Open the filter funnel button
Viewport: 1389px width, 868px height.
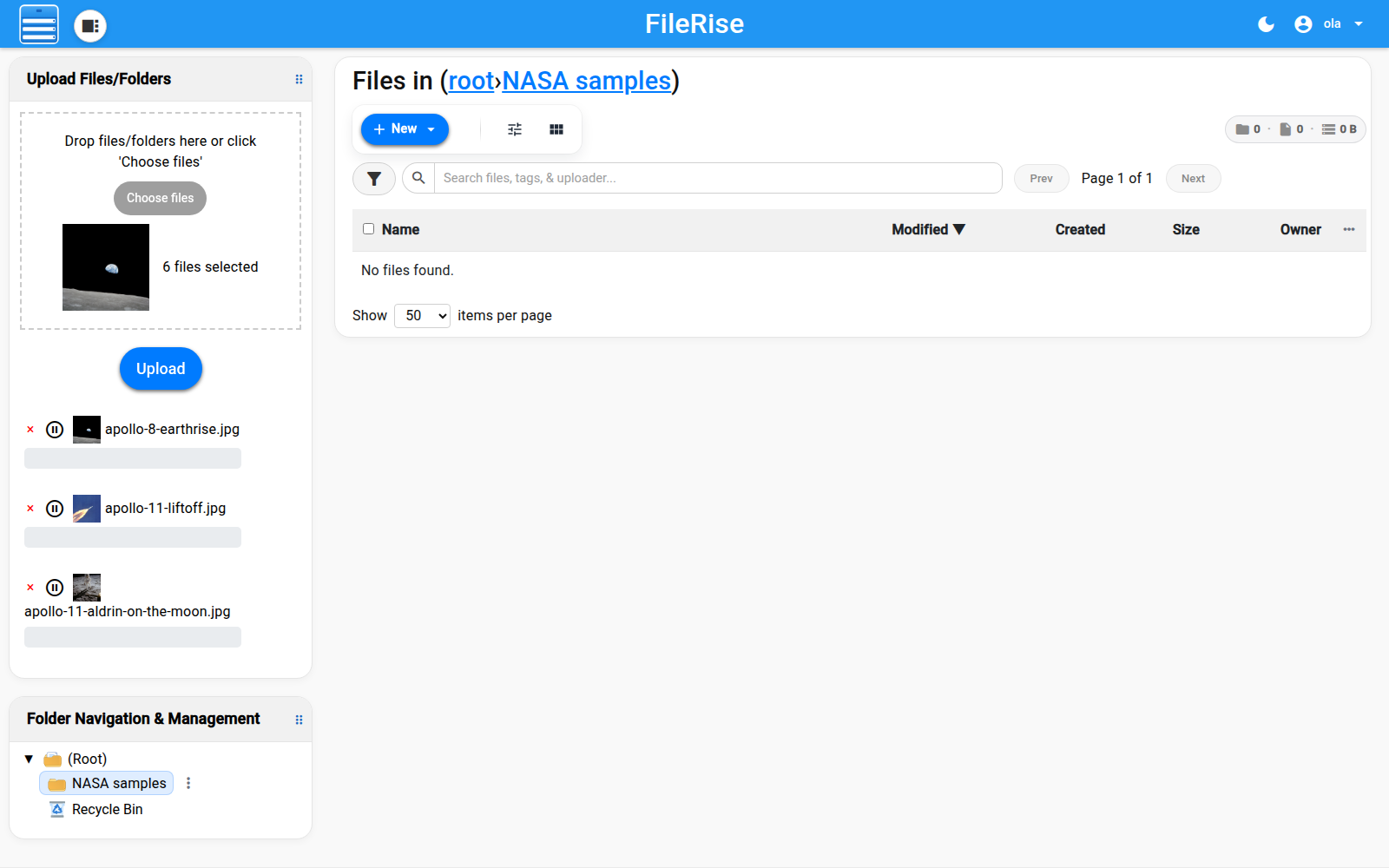374,179
